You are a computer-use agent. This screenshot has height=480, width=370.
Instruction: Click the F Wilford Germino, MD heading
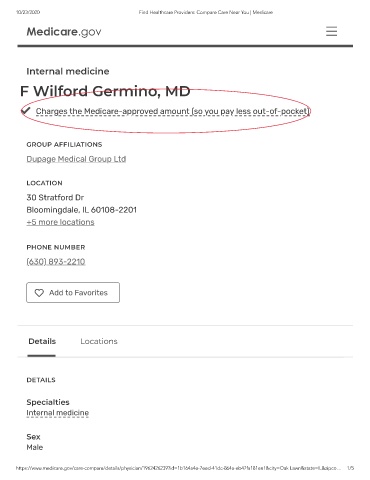[105, 91]
